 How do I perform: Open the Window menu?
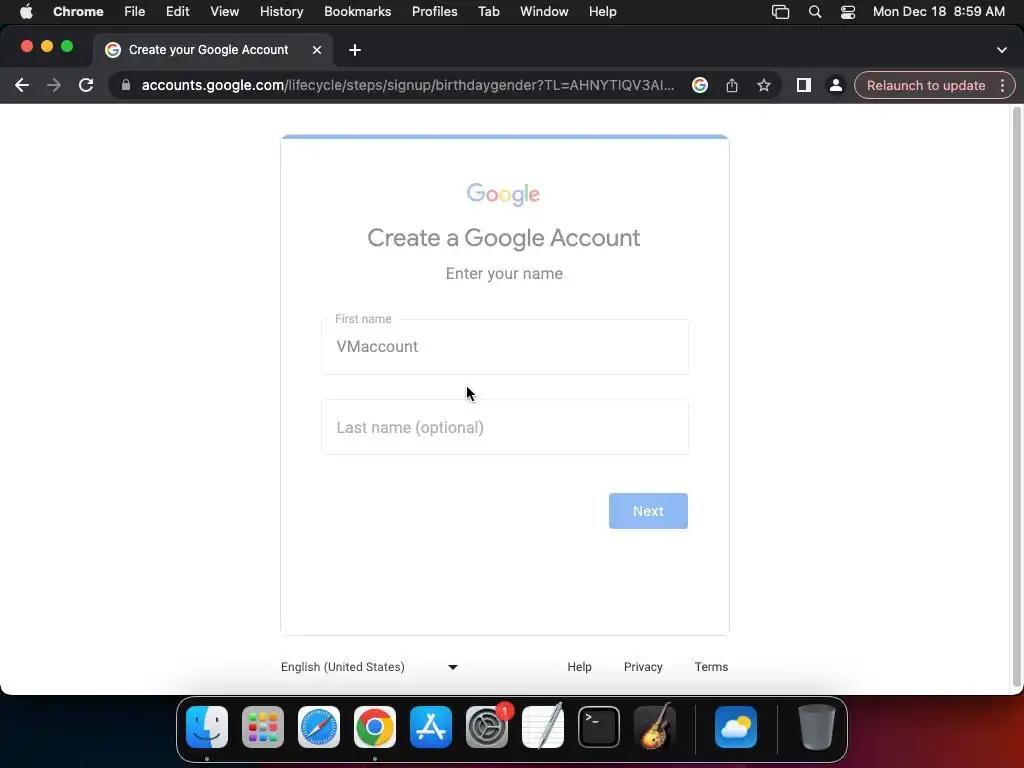point(544,12)
